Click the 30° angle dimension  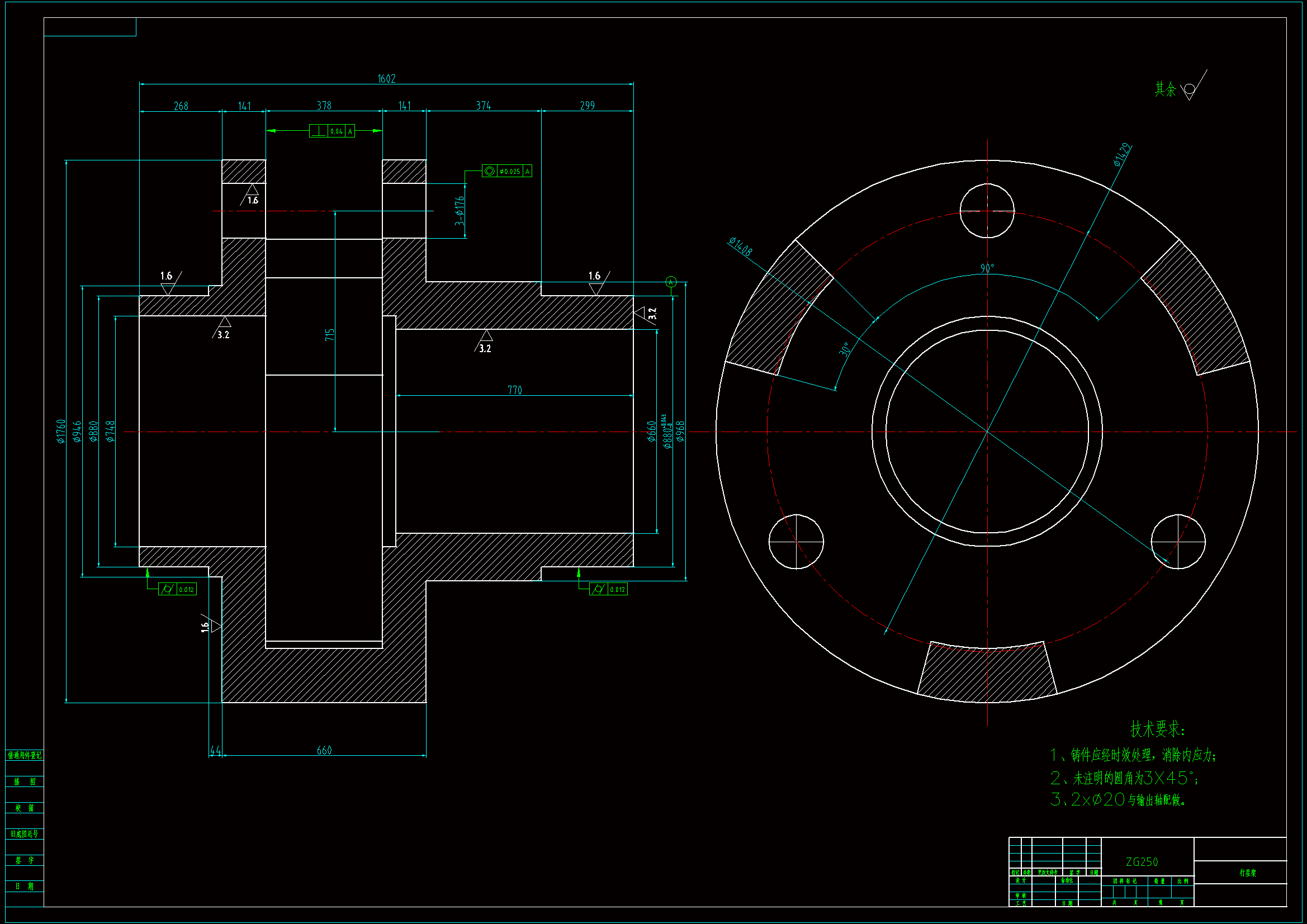coord(845,349)
